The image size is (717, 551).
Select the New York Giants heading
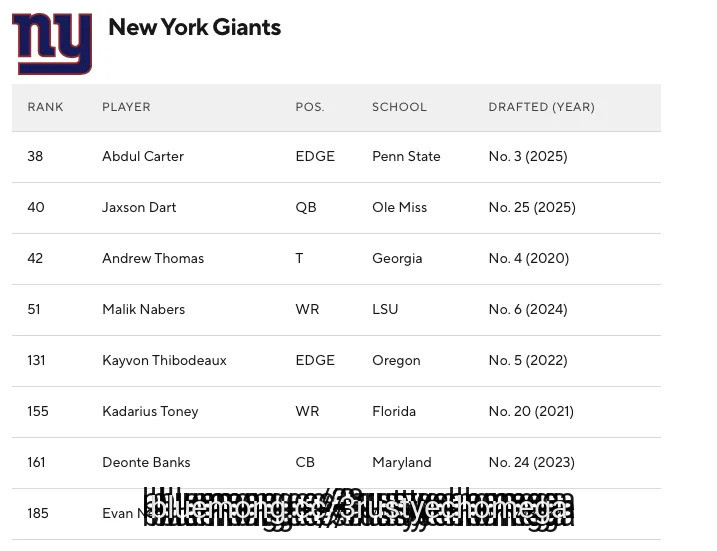pos(194,27)
